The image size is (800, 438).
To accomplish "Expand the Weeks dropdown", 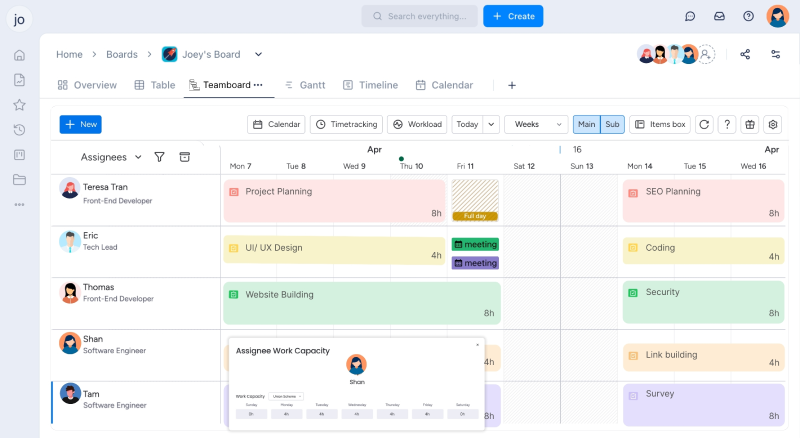I will point(536,124).
